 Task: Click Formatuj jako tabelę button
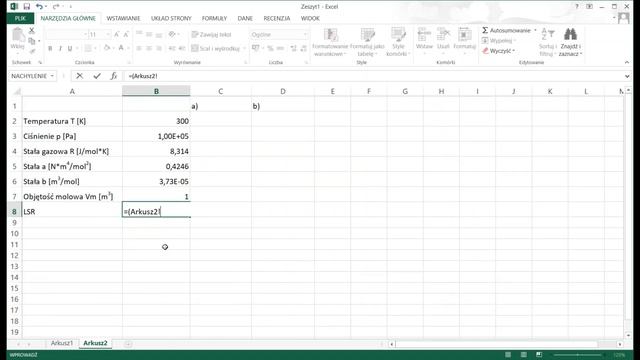click(x=367, y=42)
